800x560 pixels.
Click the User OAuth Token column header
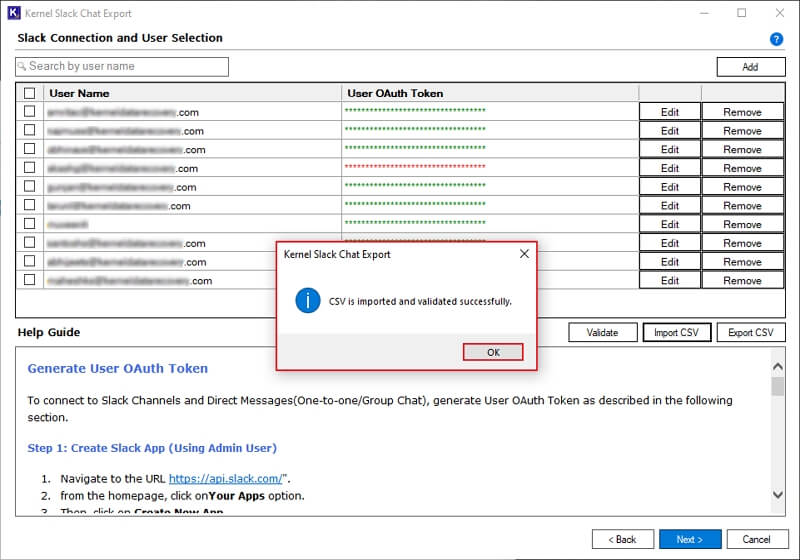coord(490,93)
